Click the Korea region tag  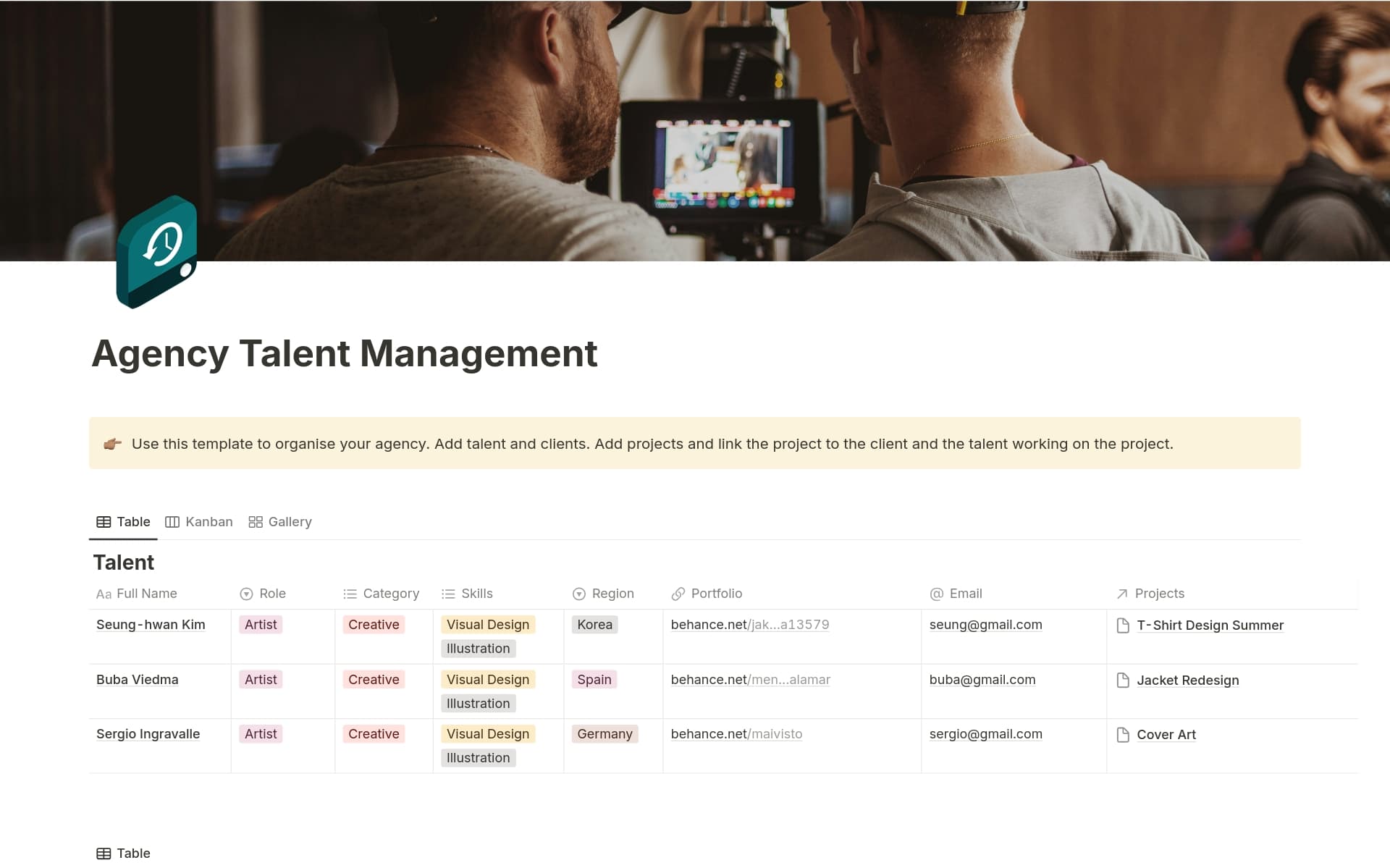pyautogui.click(x=594, y=625)
